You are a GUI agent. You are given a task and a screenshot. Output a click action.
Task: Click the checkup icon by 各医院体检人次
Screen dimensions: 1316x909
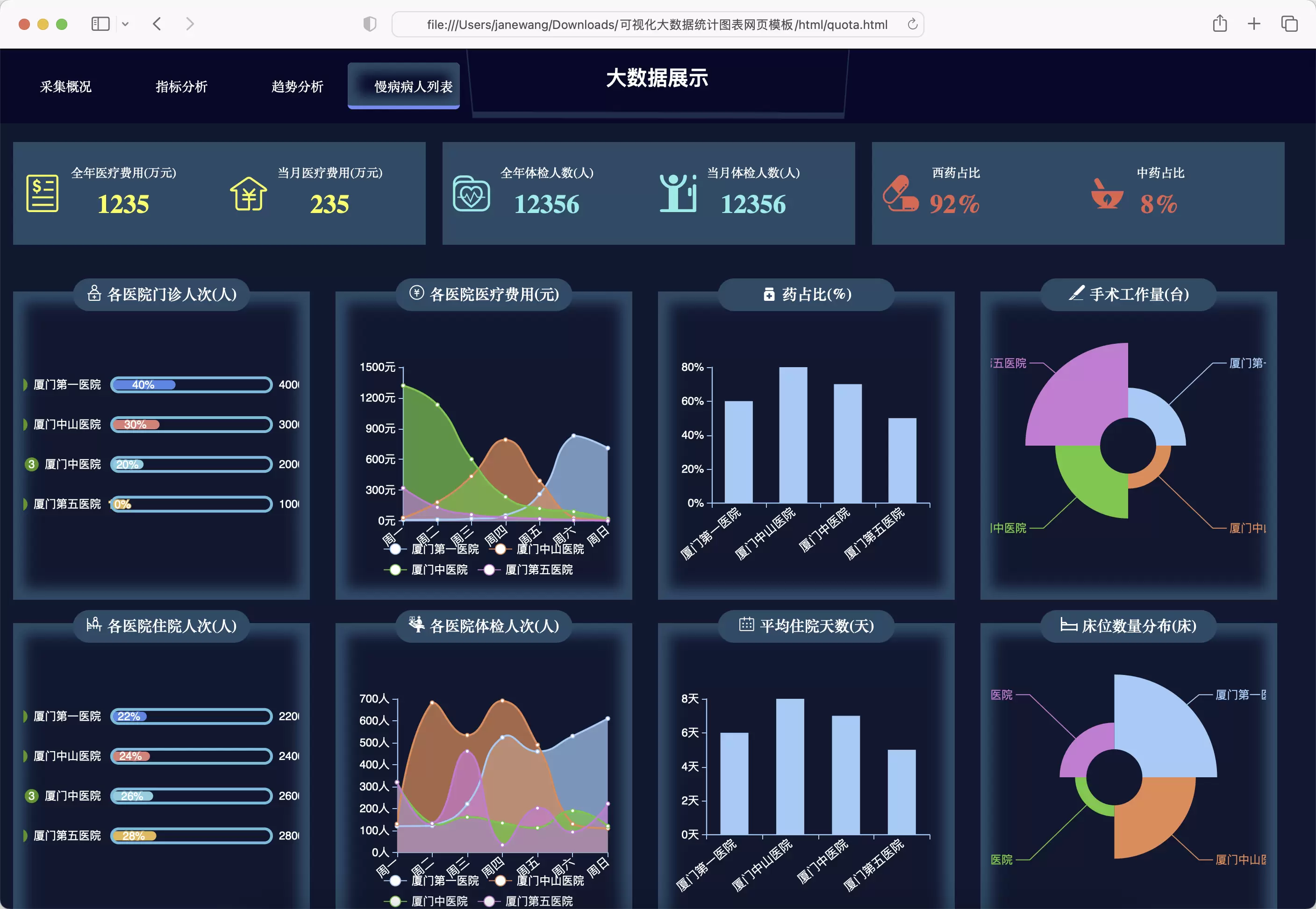(416, 624)
